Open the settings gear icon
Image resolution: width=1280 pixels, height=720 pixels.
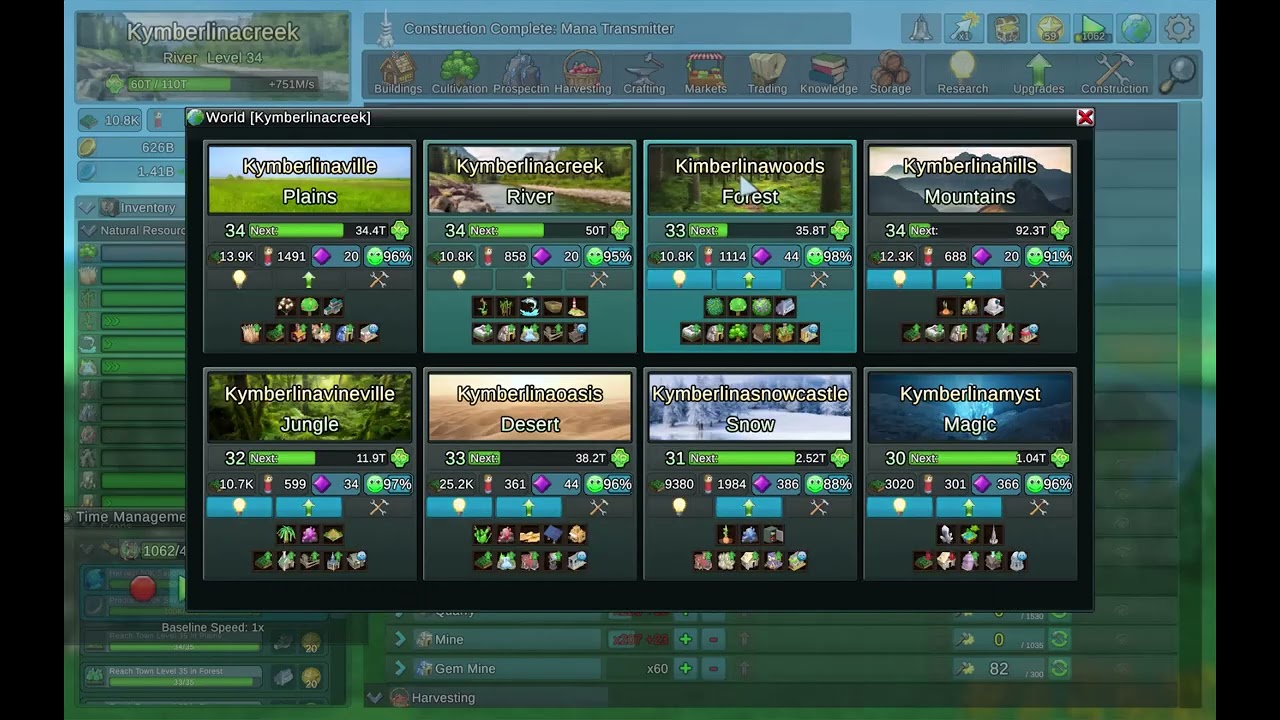(1179, 28)
